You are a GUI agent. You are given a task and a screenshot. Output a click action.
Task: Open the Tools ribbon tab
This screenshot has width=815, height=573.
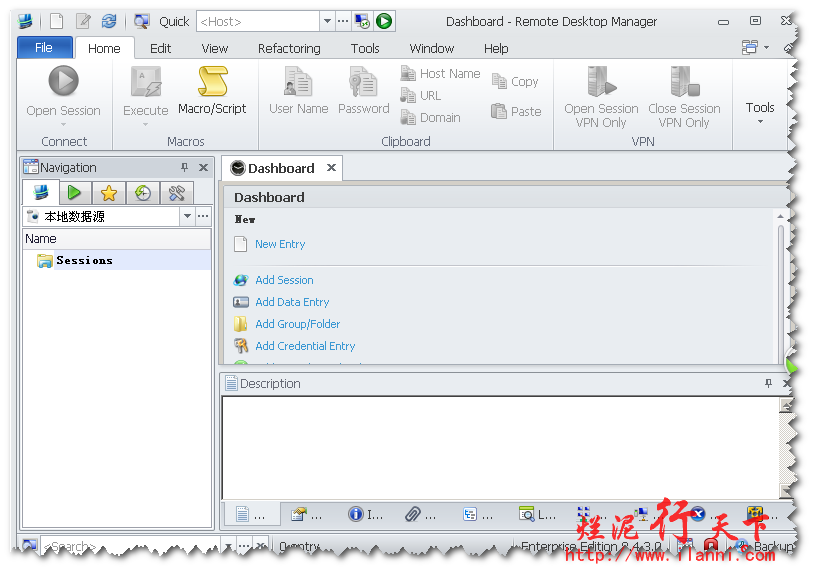tap(365, 48)
